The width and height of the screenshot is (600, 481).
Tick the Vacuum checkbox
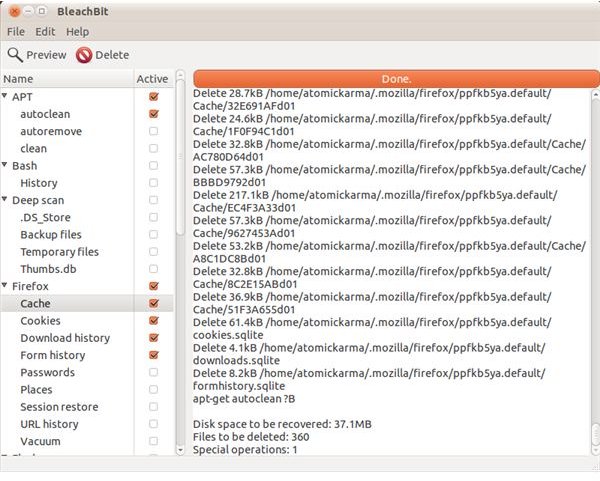click(x=153, y=441)
